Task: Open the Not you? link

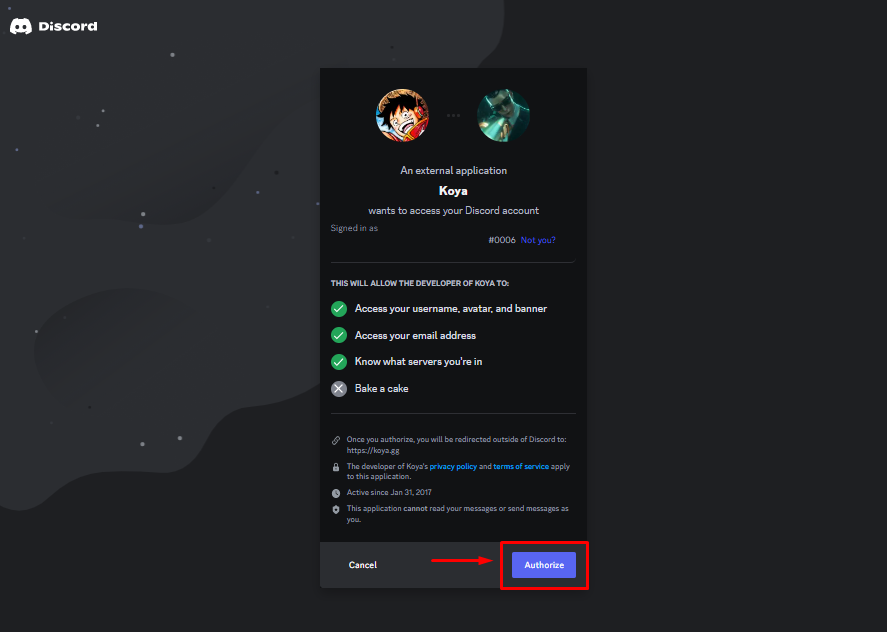Action: coord(538,240)
